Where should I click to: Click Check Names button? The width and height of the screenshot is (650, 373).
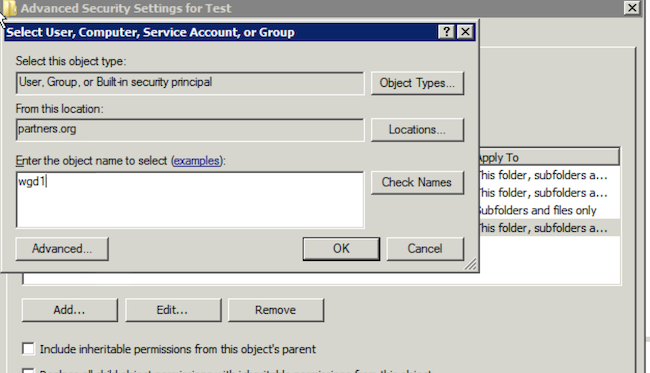417,182
